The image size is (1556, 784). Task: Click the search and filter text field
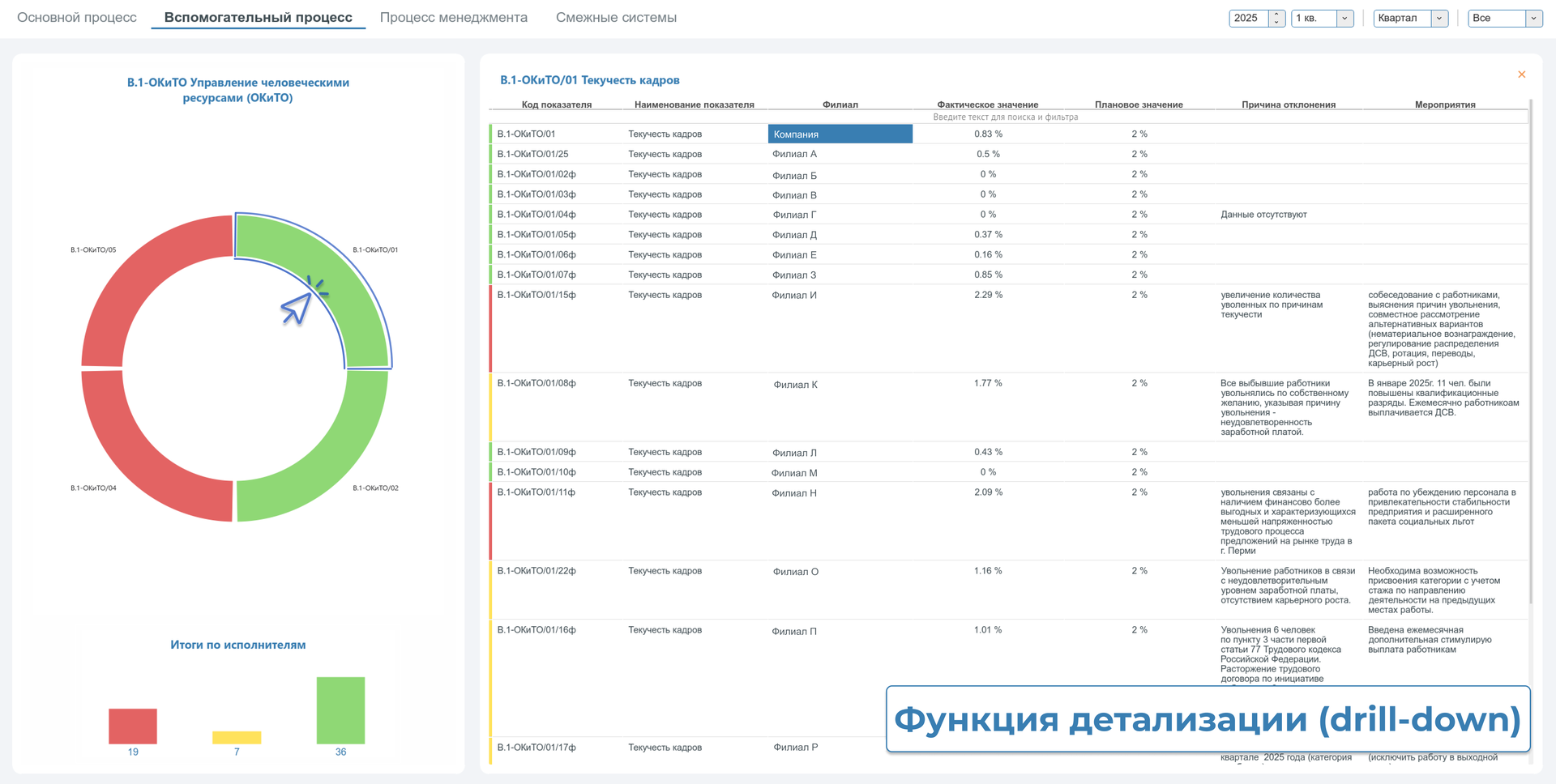click(1005, 117)
